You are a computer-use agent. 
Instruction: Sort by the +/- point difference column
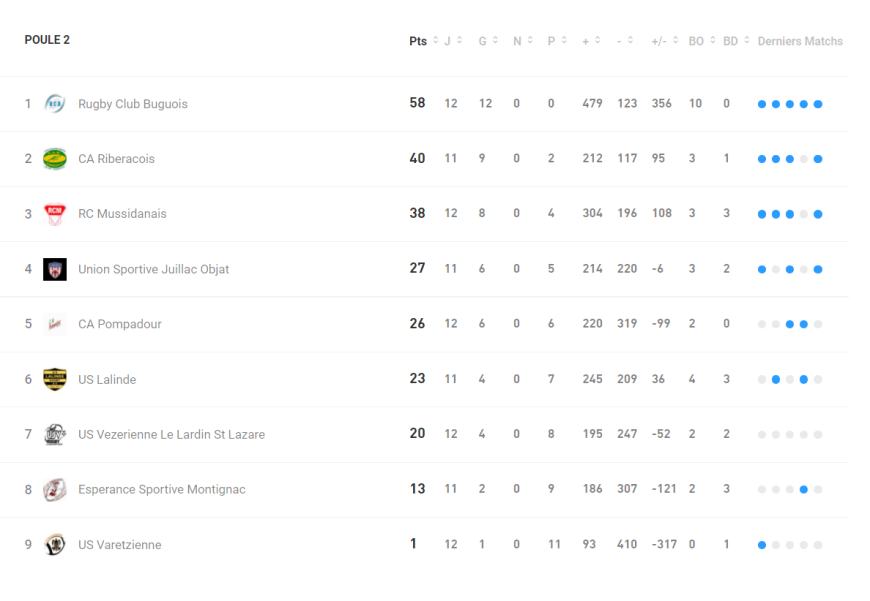[664, 41]
